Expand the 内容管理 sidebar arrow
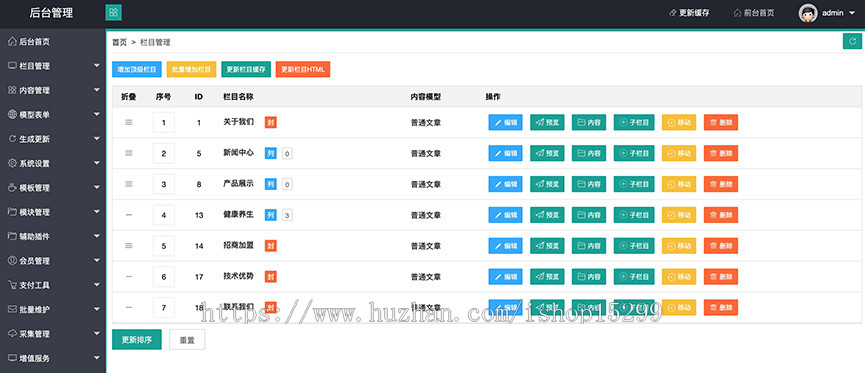 (x=97, y=90)
